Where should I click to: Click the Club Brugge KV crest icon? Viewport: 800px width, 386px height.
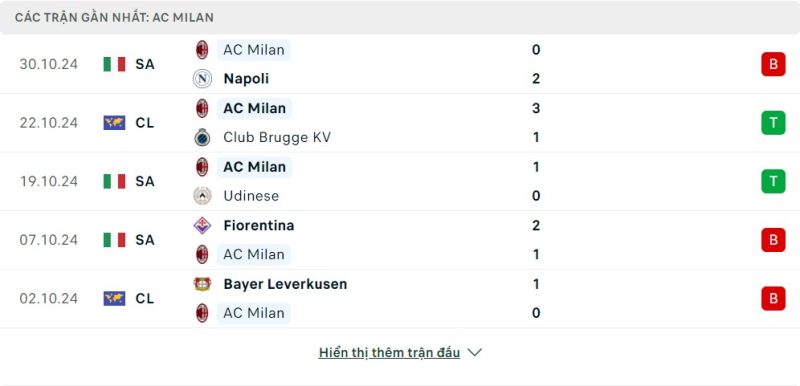tap(202, 137)
